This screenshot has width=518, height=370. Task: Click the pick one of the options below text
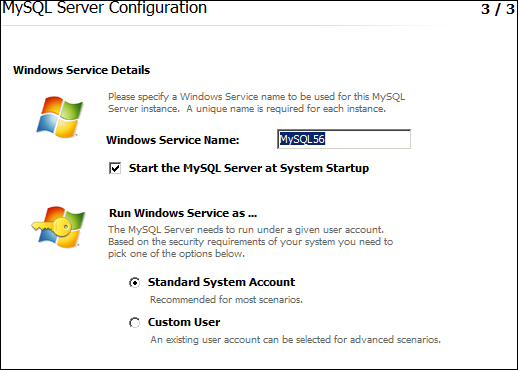[x=176, y=254]
